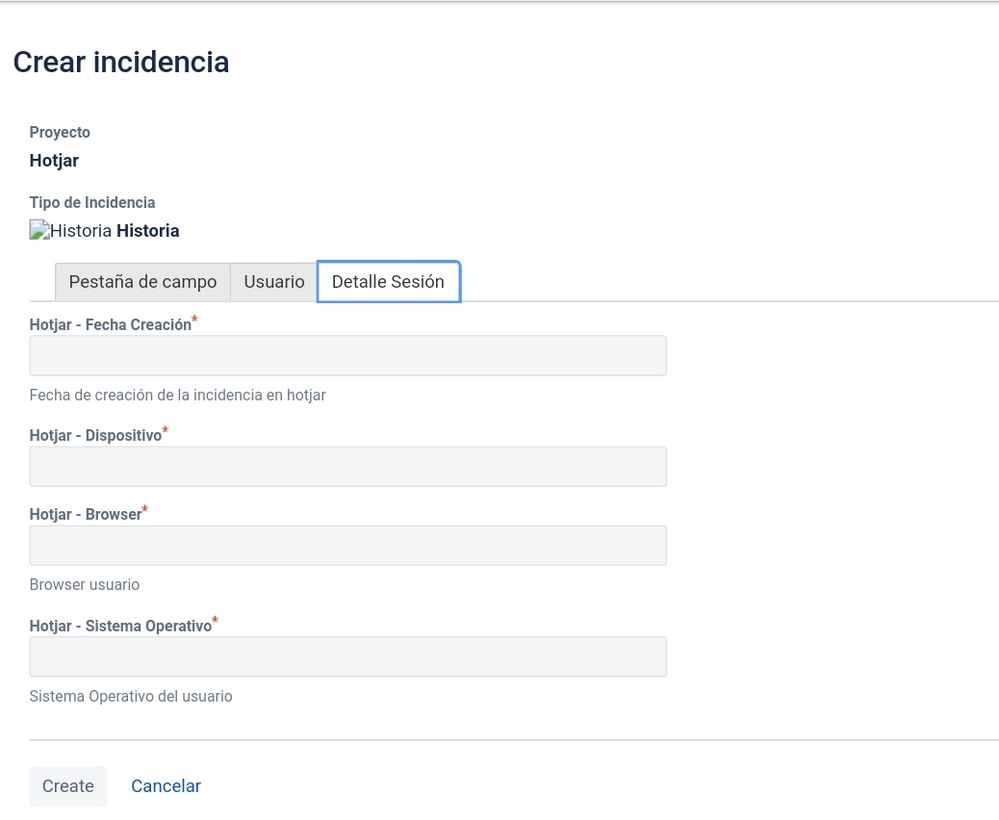
Task: Click the "Tipo de Incidencia" label
Action: (x=92, y=202)
